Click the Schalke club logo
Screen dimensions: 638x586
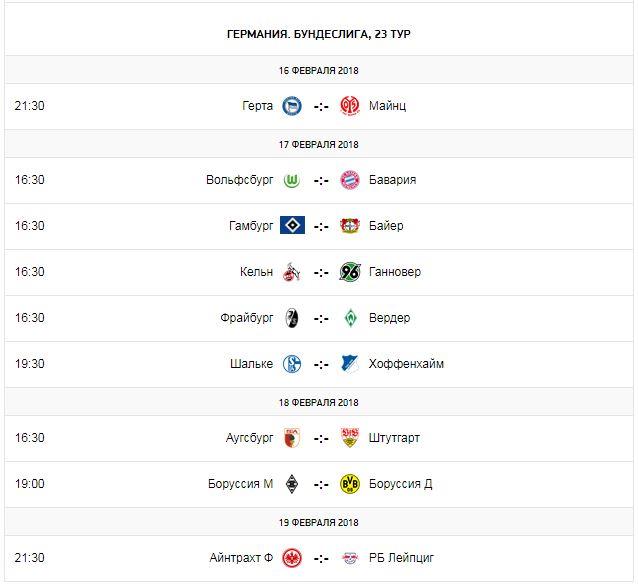click(292, 364)
